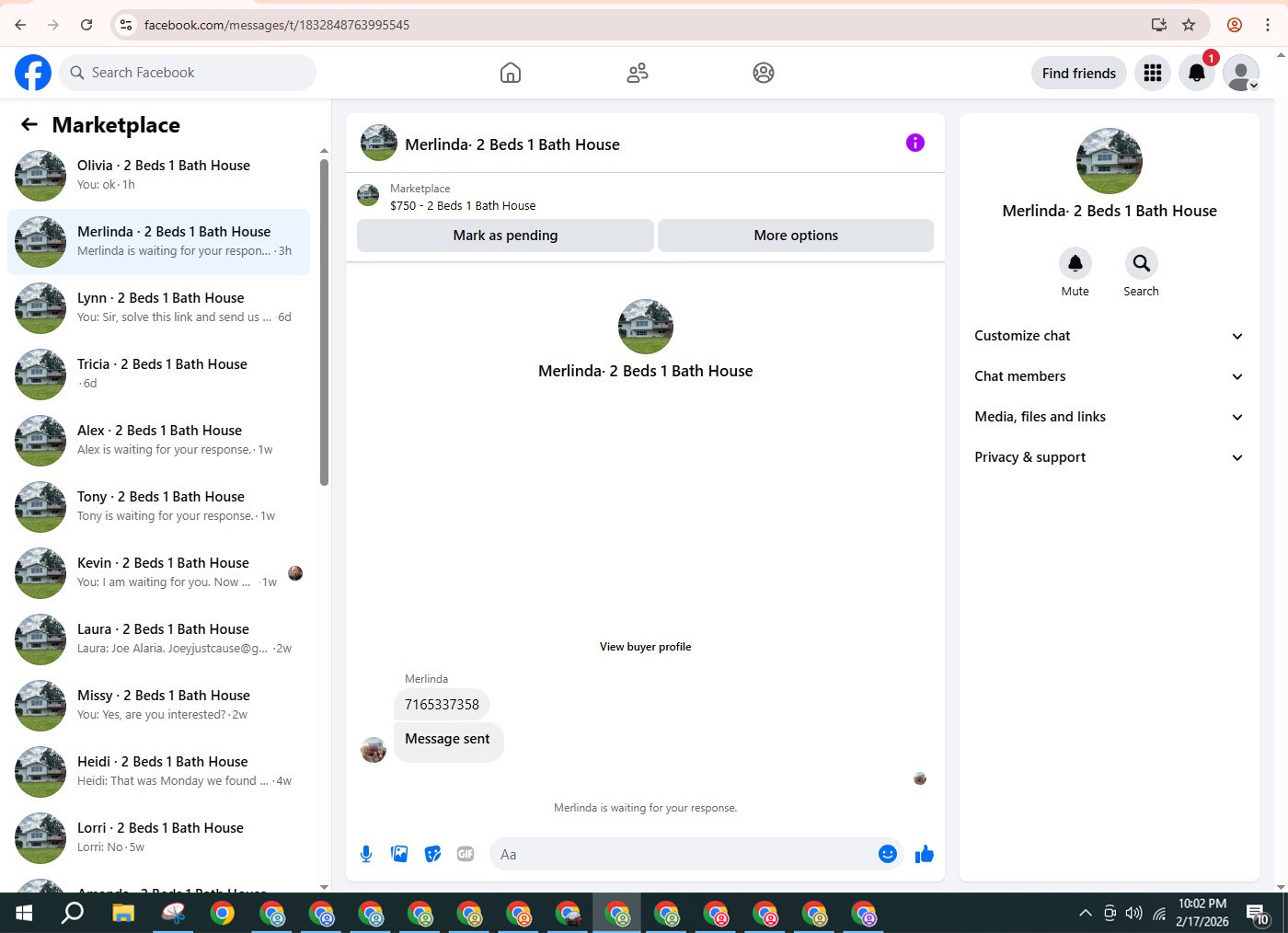Expand Privacy & support section

point(1109,457)
